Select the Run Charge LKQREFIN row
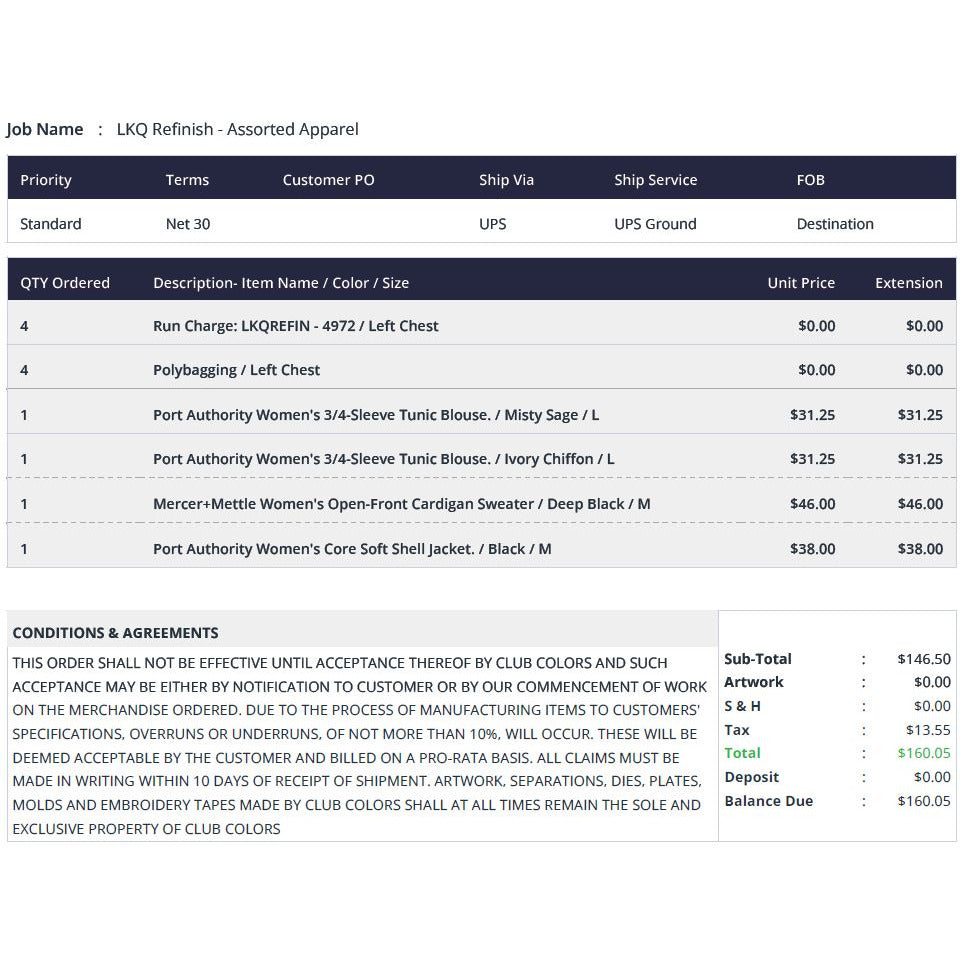Screen dimensions: 961x961 pyautogui.click(x=481, y=323)
